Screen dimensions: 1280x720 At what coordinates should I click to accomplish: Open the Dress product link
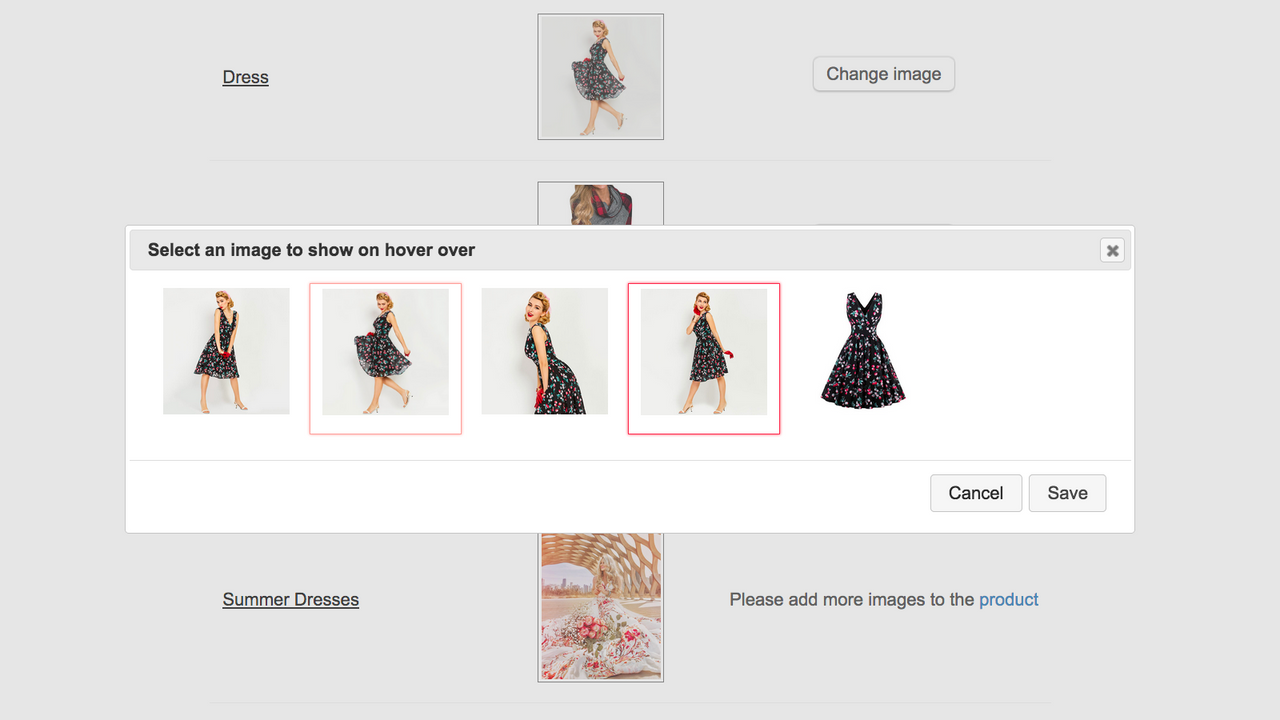point(245,77)
